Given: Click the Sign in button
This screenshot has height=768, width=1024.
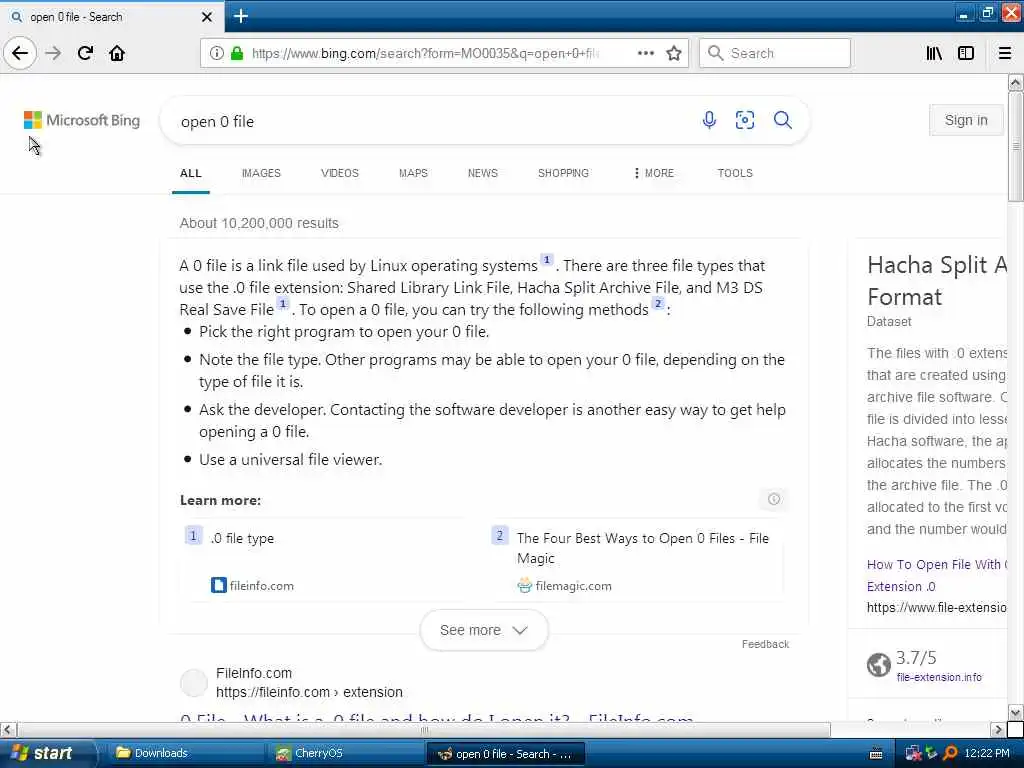Looking at the screenshot, I should coord(966,120).
